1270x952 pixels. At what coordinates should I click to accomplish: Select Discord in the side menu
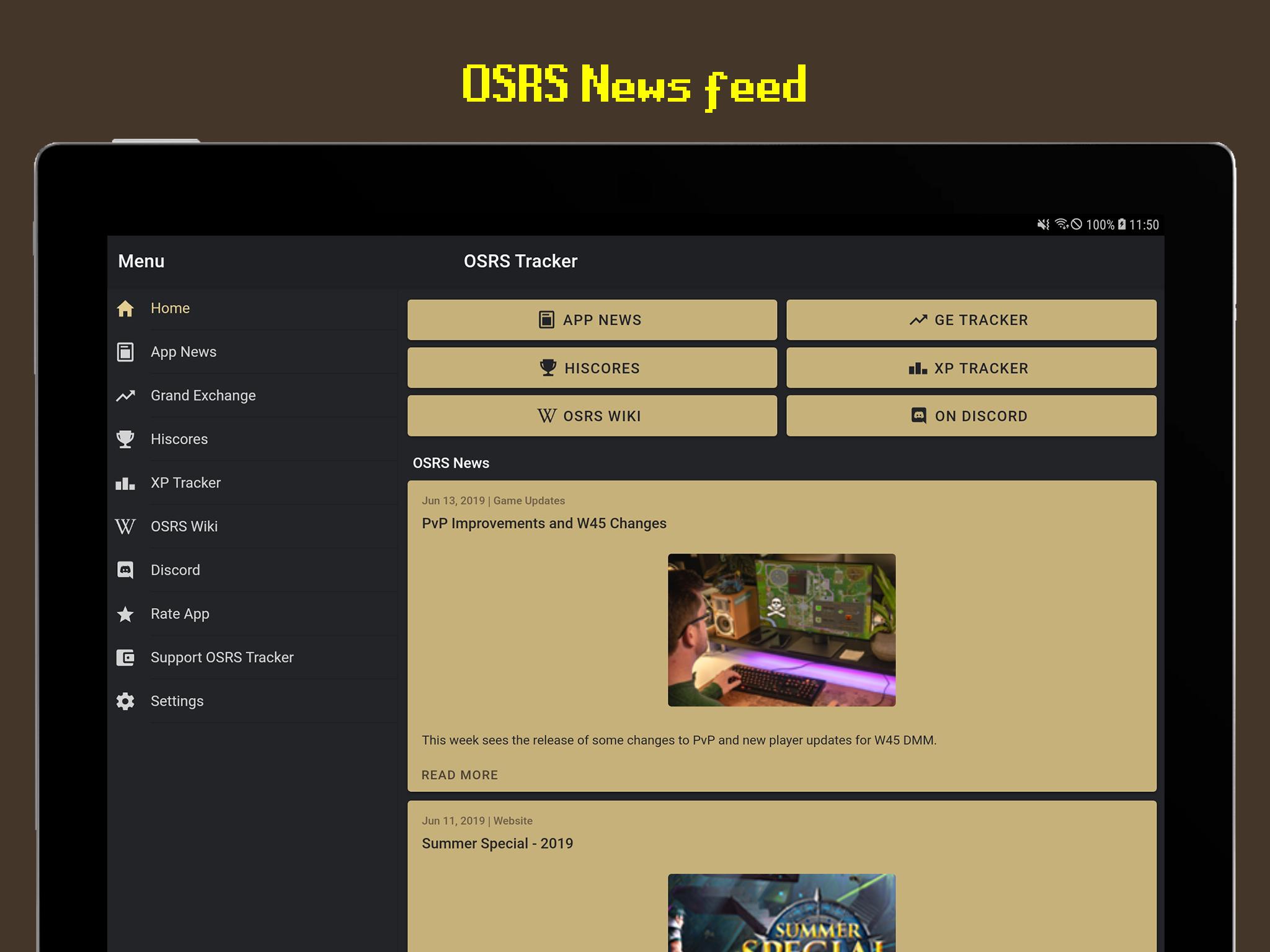coord(252,570)
